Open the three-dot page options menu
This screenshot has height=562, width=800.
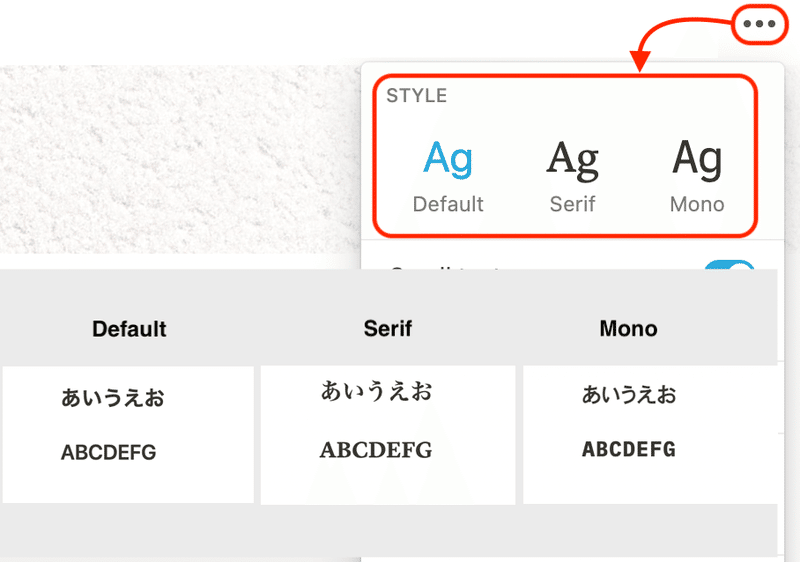point(759,23)
